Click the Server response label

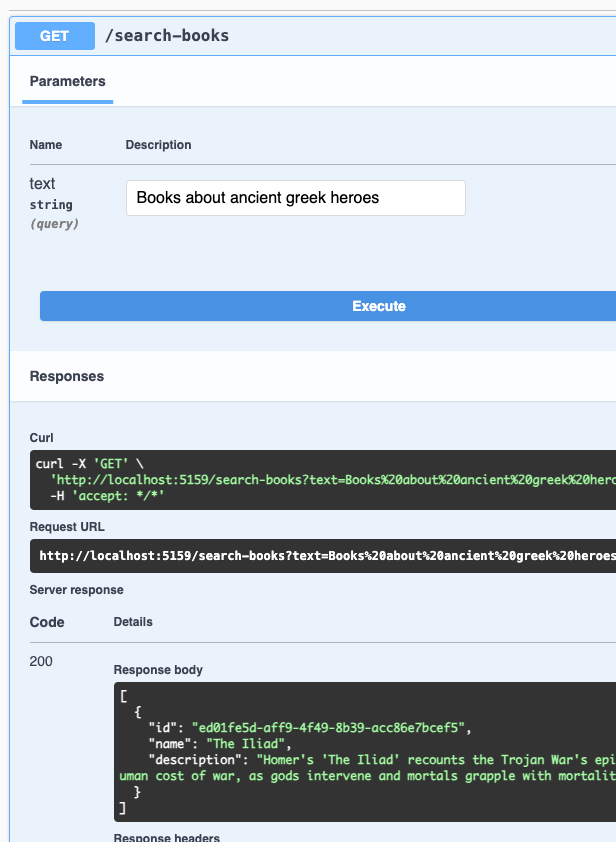(x=76, y=590)
